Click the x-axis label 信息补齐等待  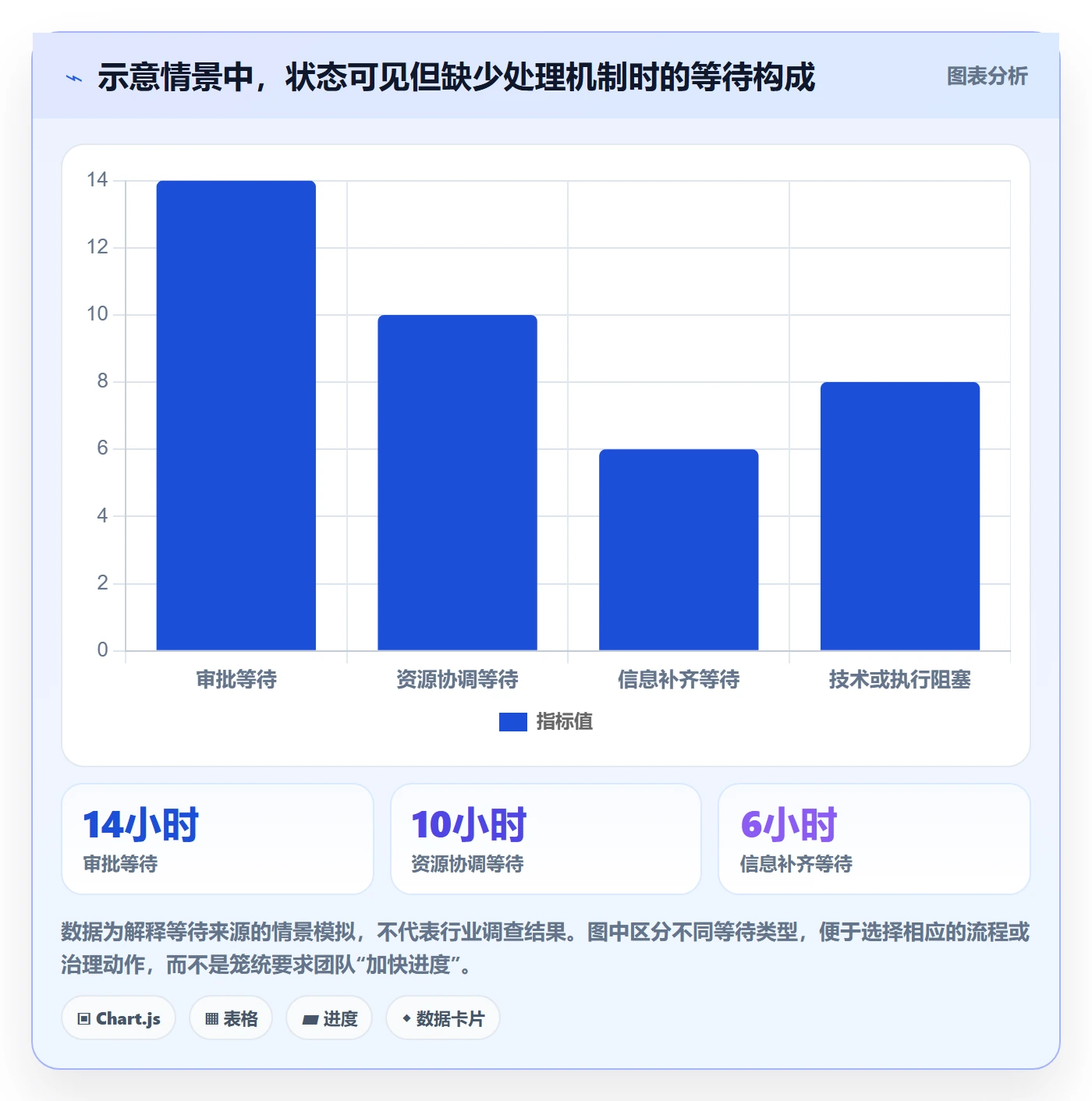(679, 680)
